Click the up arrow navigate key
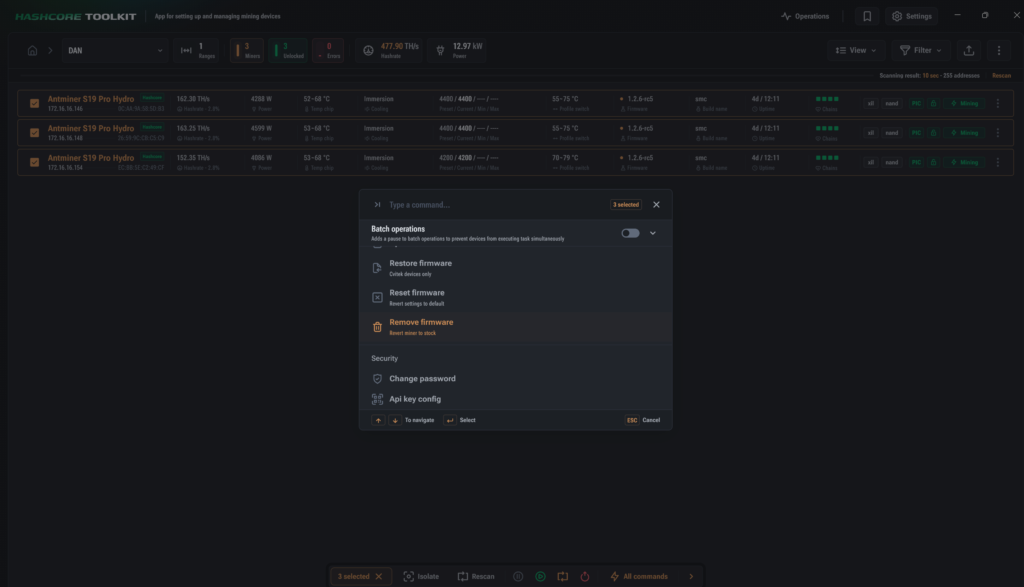 (378, 420)
